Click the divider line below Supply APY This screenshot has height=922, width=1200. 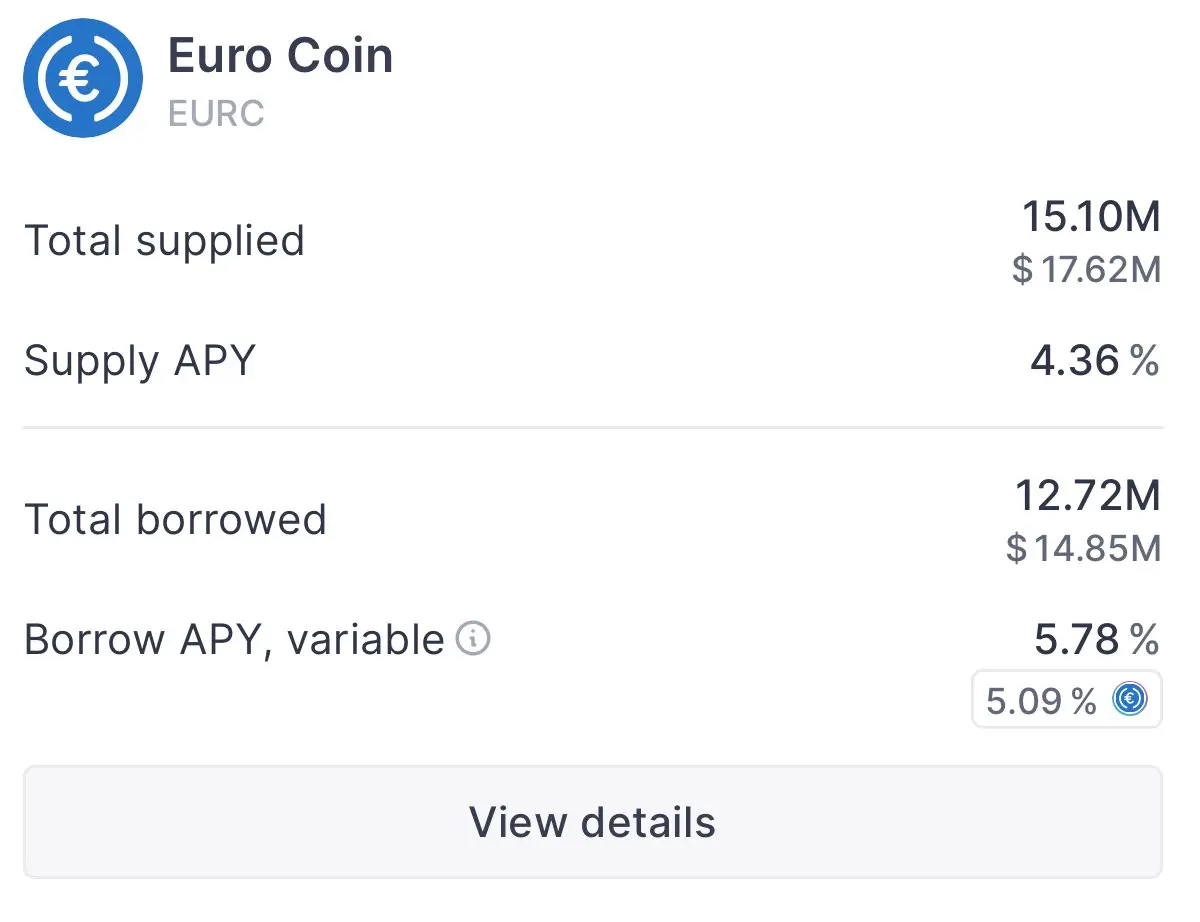click(593, 428)
